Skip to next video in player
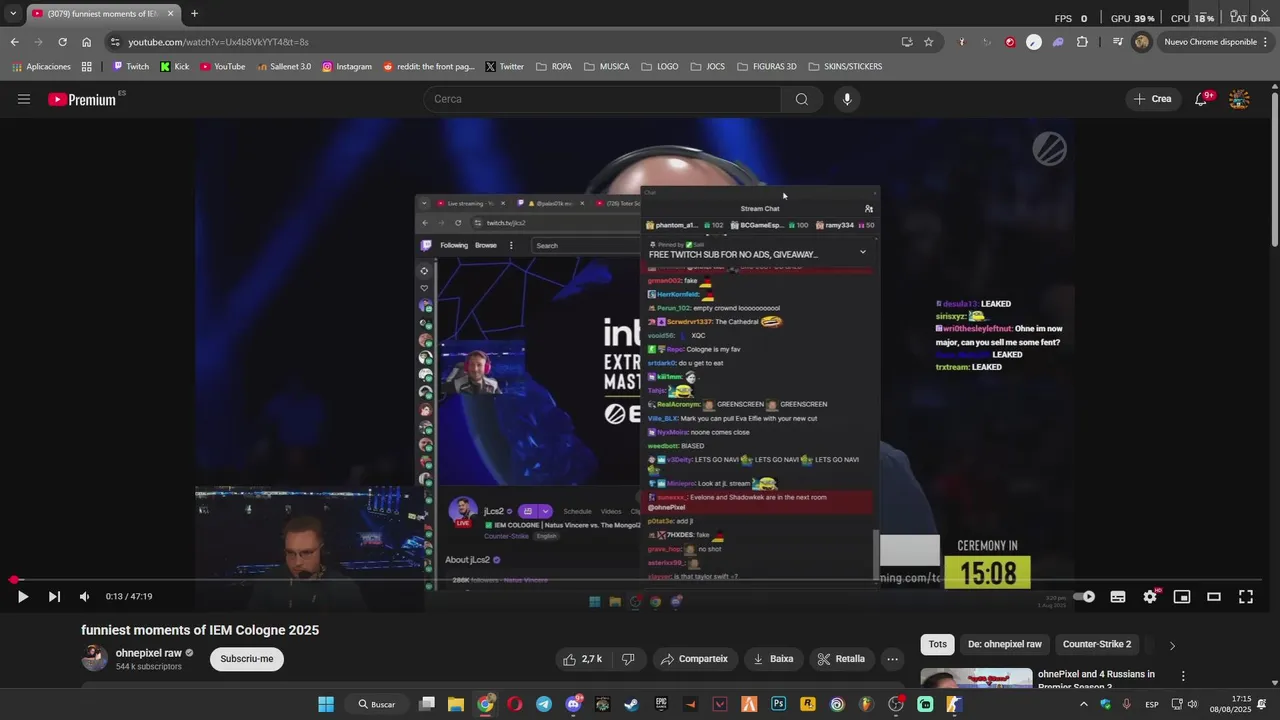The image size is (1280, 720). [x=54, y=597]
